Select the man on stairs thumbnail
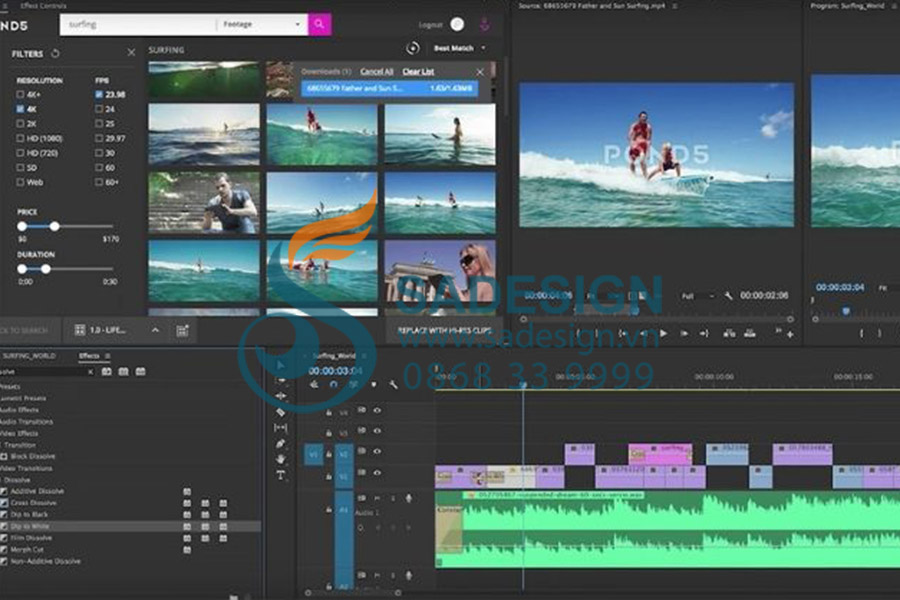 tap(204, 203)
